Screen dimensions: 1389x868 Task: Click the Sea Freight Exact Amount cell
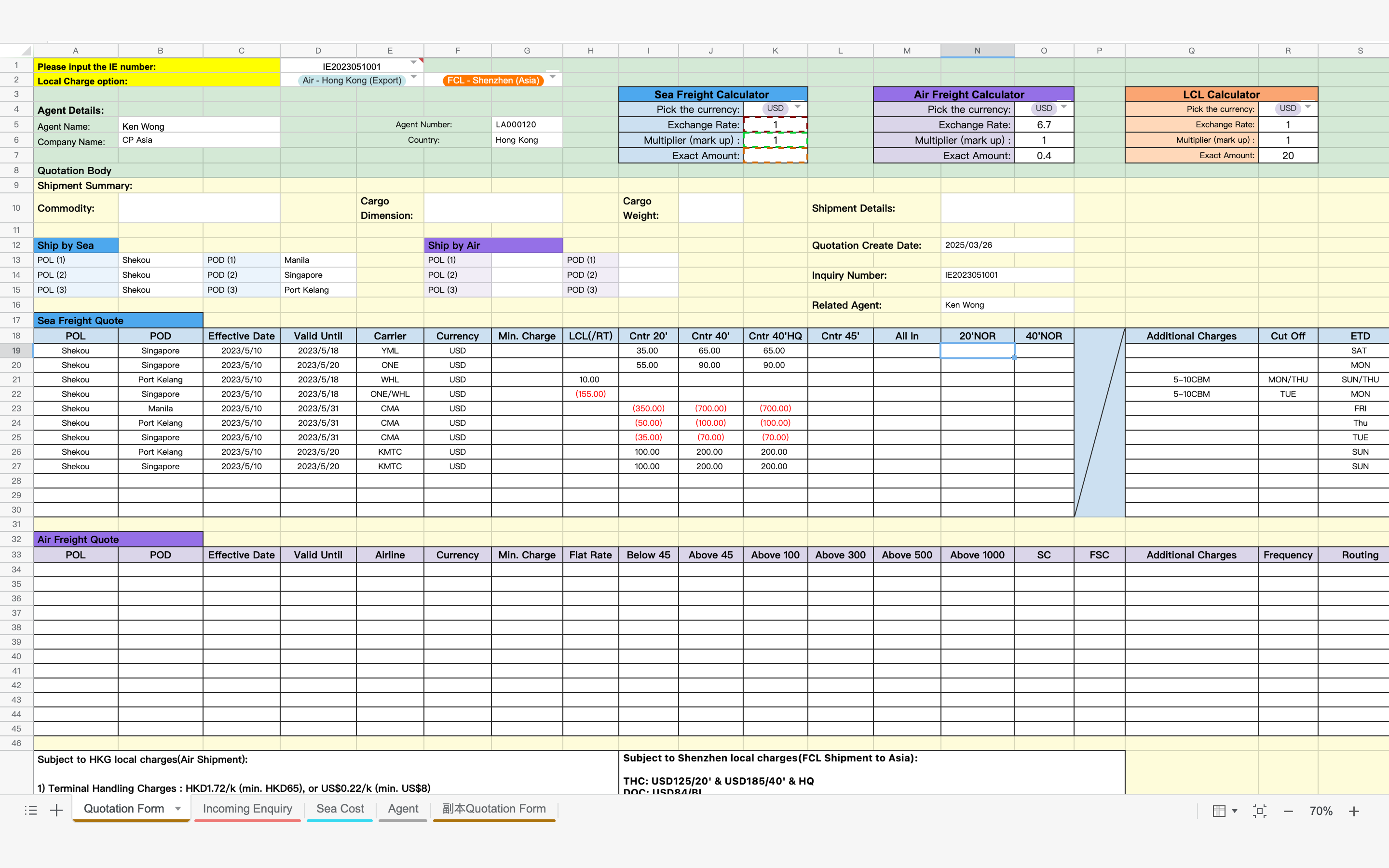coord(776,156)
